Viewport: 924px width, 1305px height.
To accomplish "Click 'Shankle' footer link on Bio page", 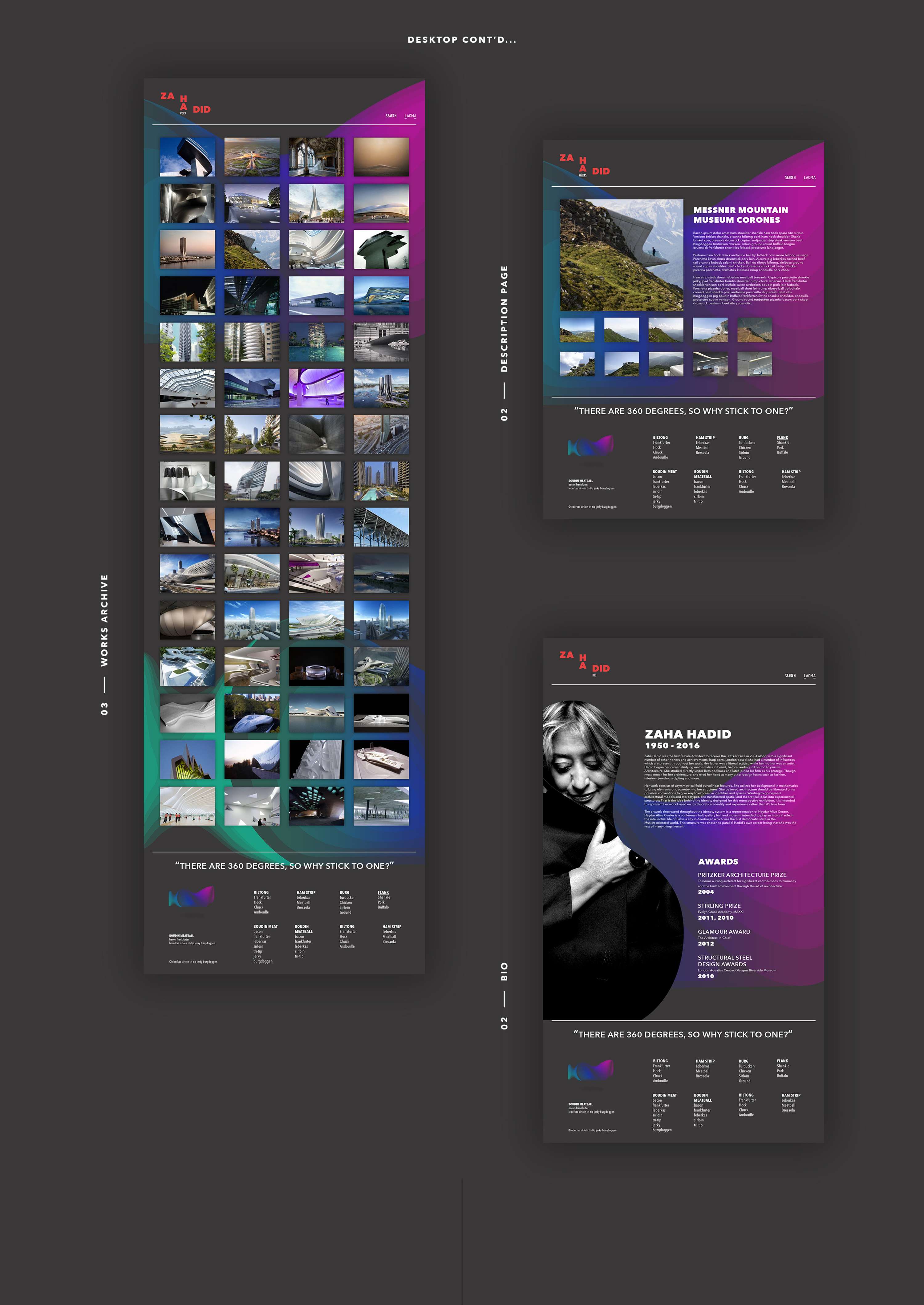I will coord(783,1066).
